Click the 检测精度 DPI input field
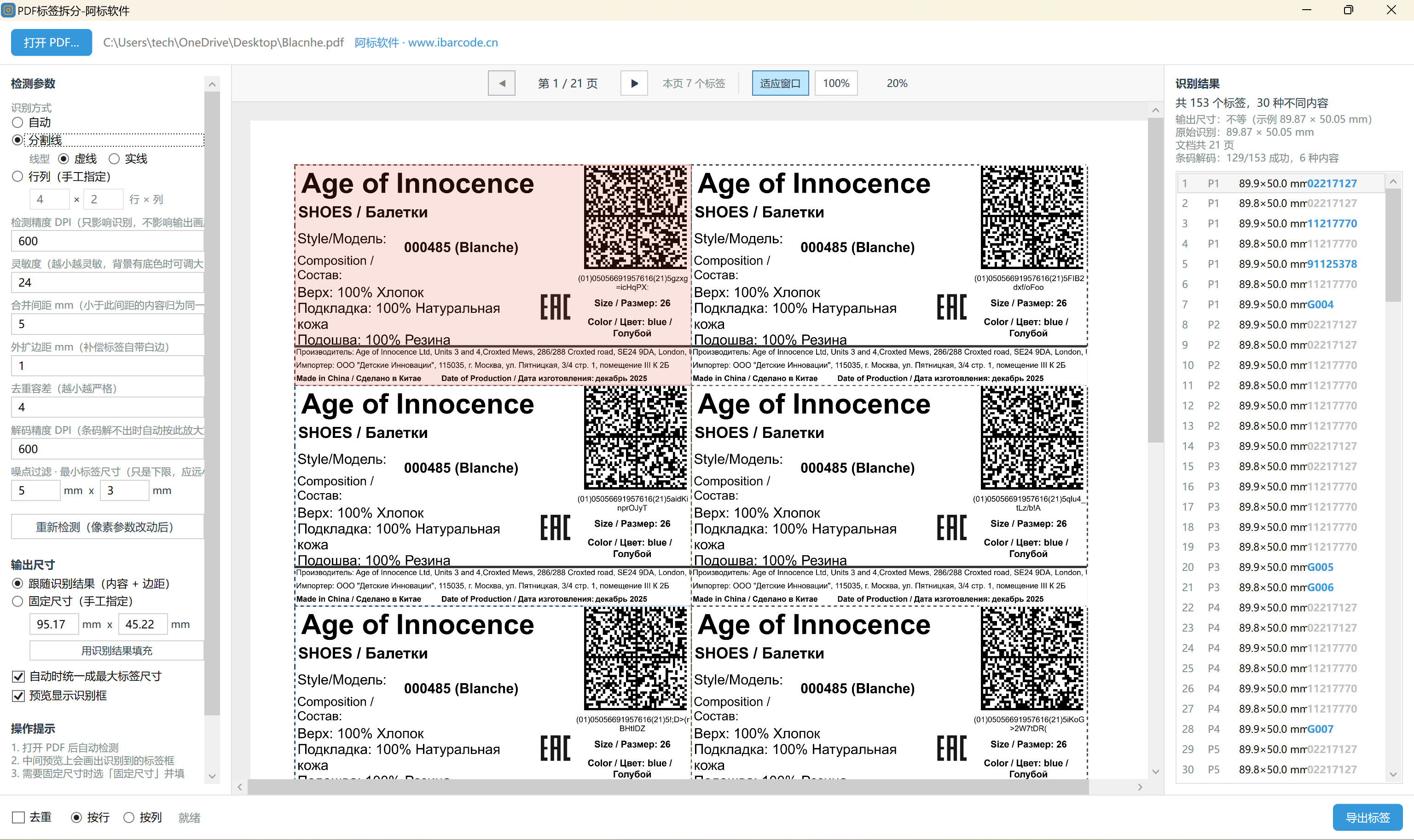 tap(107, 241)
